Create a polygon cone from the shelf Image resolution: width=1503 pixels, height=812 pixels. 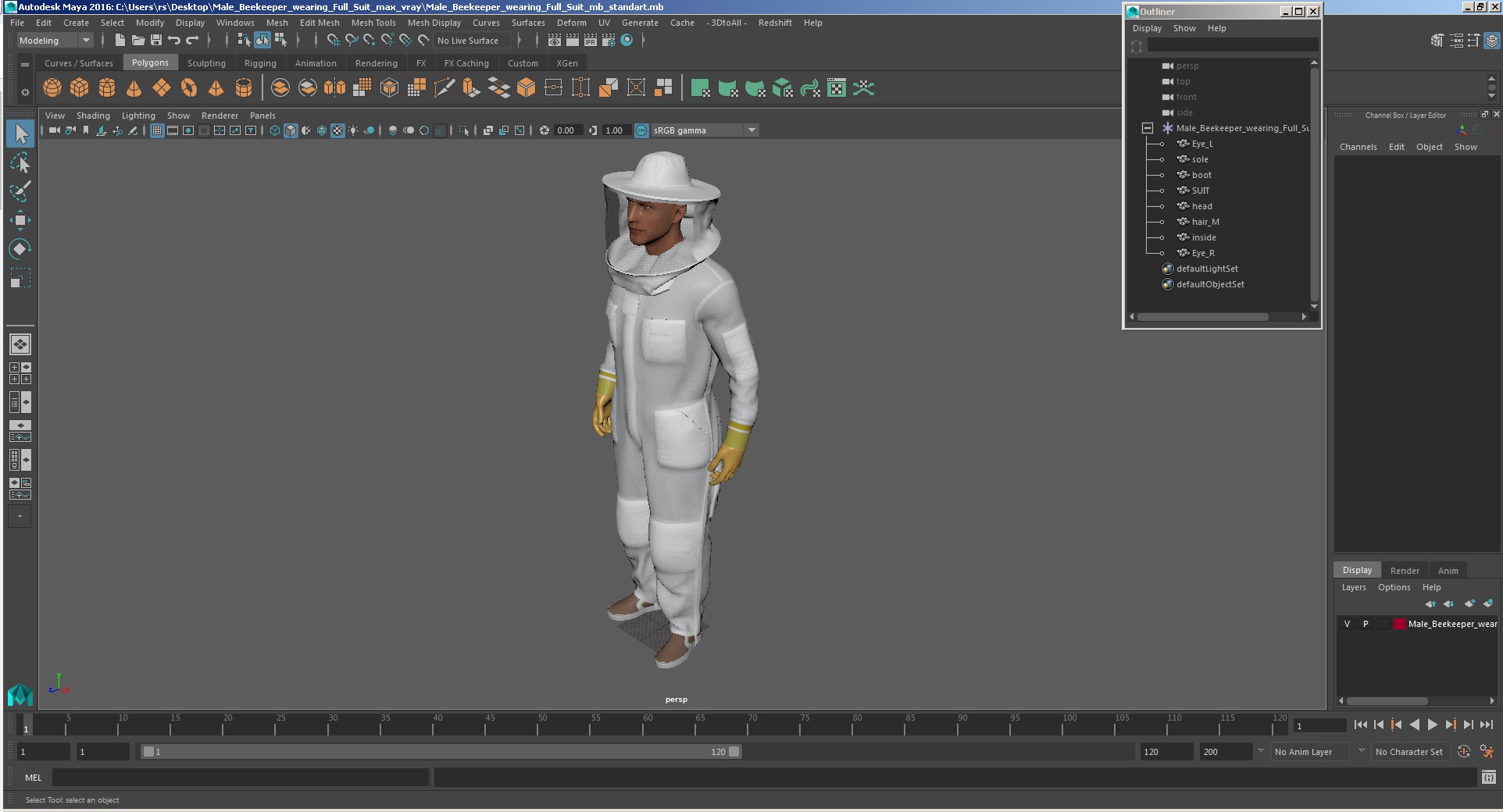click(134, 88)
